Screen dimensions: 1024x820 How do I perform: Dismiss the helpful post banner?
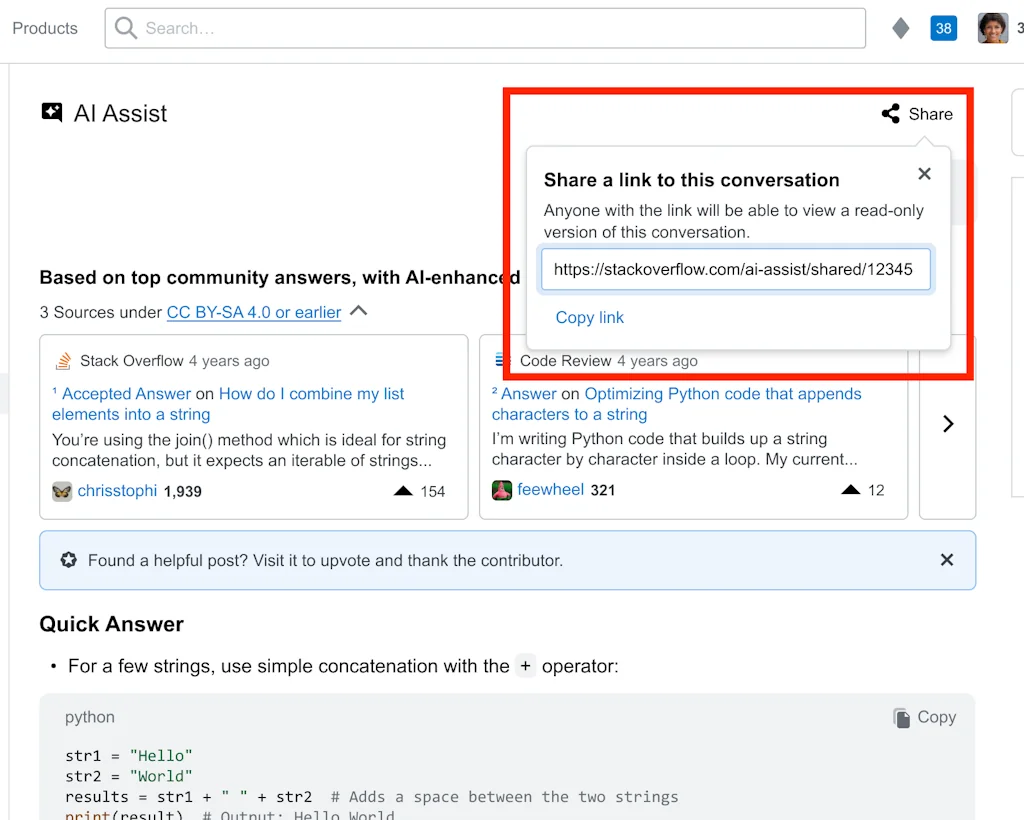coord(946,560)
